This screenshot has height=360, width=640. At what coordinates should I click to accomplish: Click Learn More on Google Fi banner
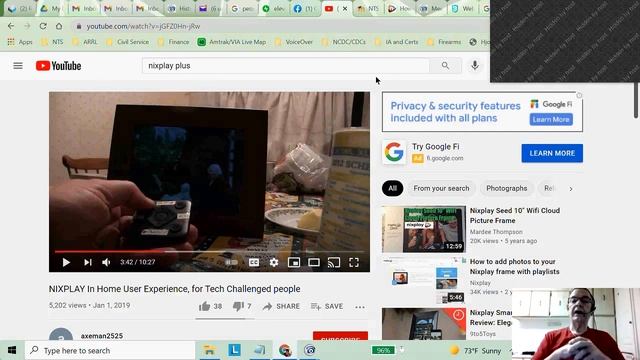coord(551,120)
